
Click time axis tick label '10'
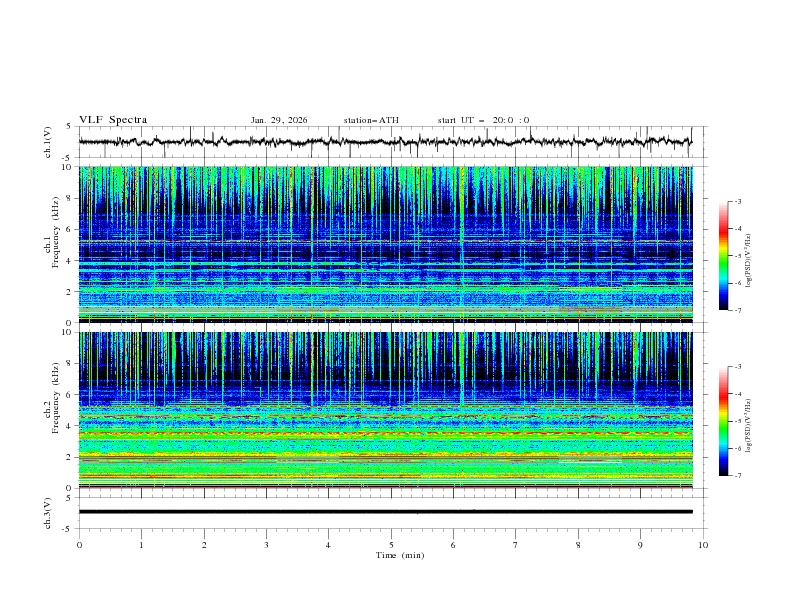point(703,545)
